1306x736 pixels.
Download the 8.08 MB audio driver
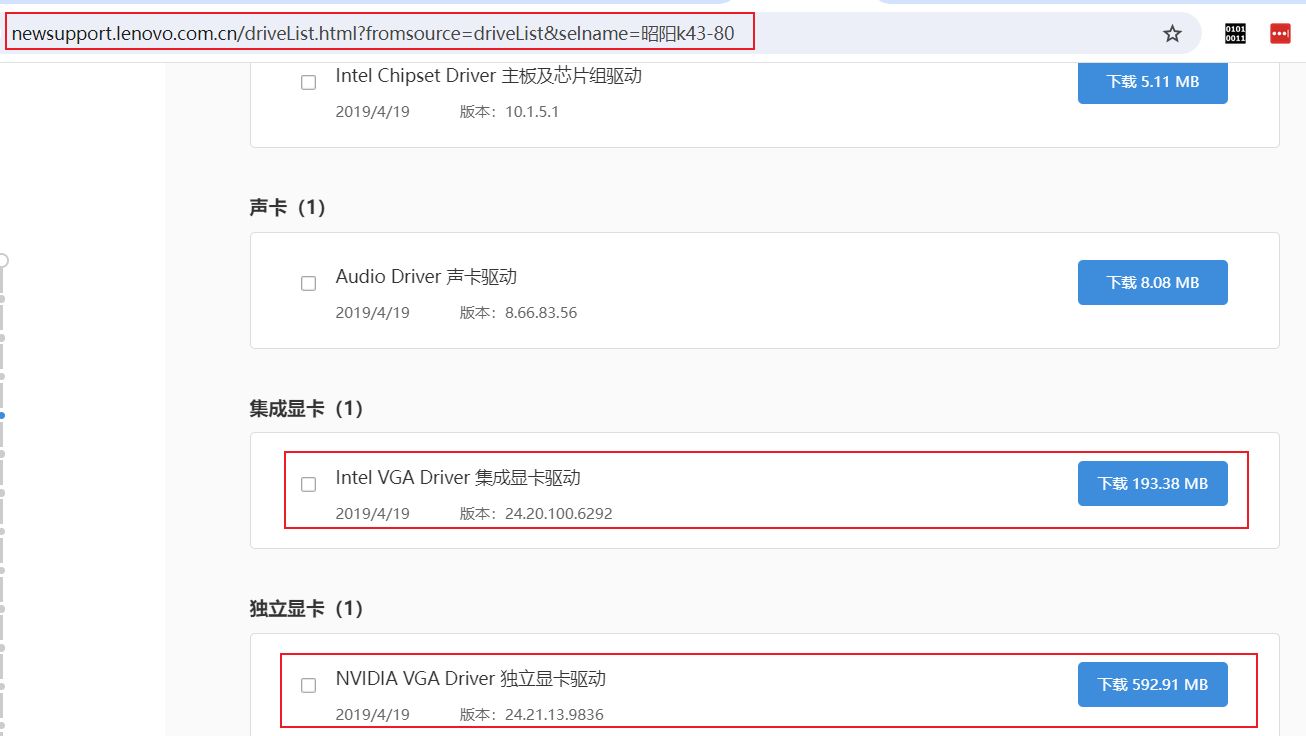[1152, 283]
